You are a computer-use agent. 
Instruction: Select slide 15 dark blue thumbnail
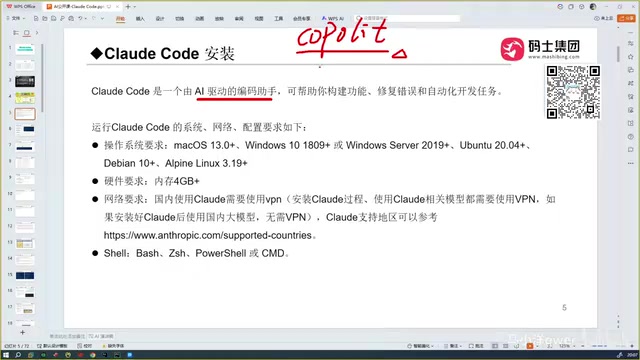pos(25,276)
